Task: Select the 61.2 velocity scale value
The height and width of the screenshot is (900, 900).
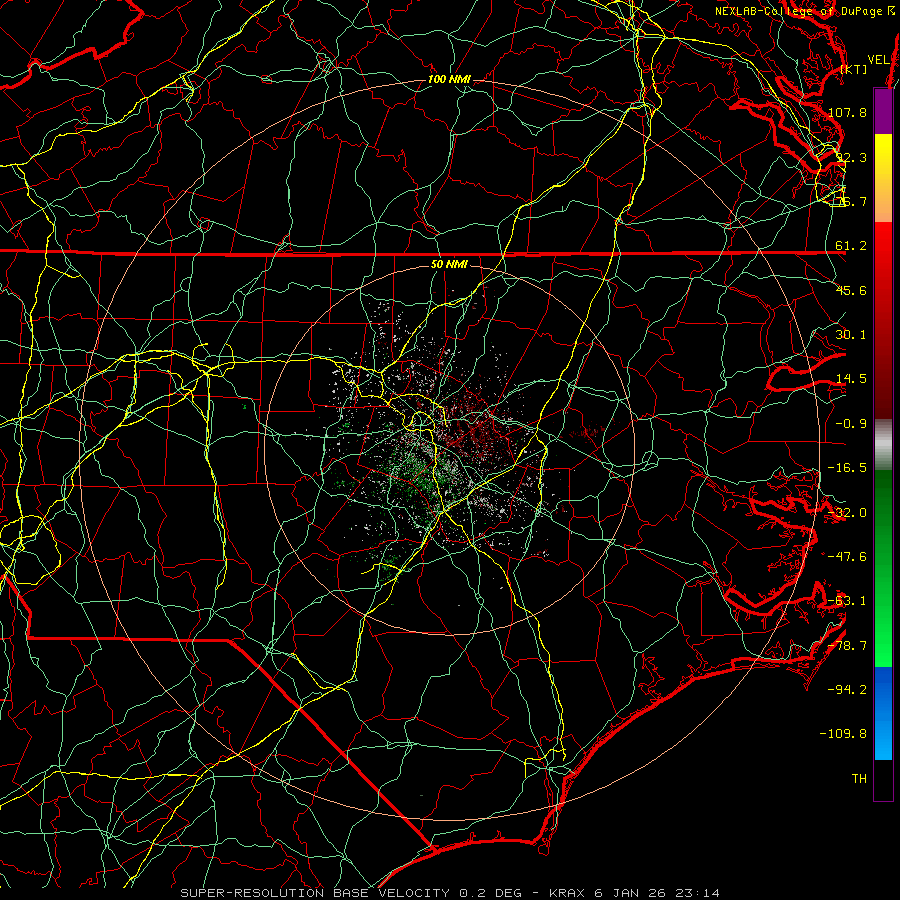Action: 851,246
